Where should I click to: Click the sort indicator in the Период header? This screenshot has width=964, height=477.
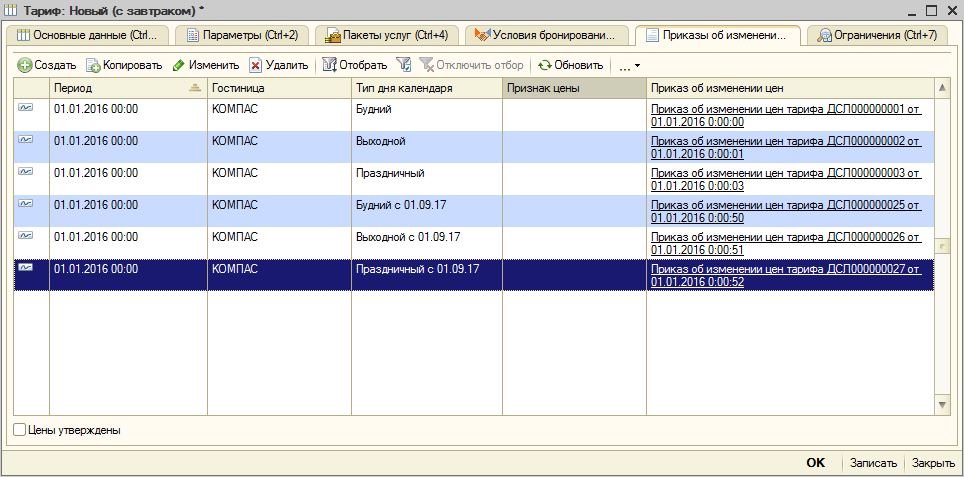[x=196, y=88]
